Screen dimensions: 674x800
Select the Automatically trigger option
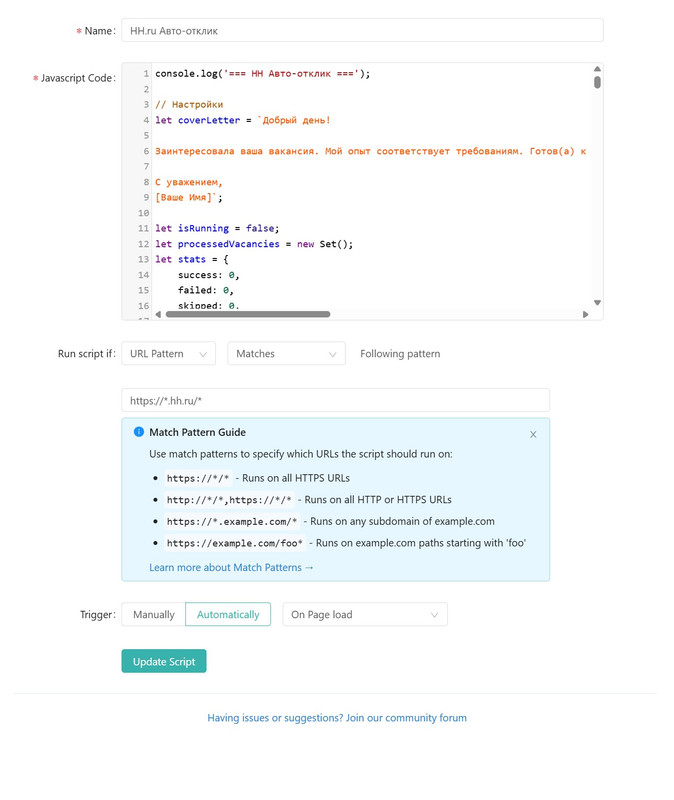pyautogui.click(x=228, y=615)
